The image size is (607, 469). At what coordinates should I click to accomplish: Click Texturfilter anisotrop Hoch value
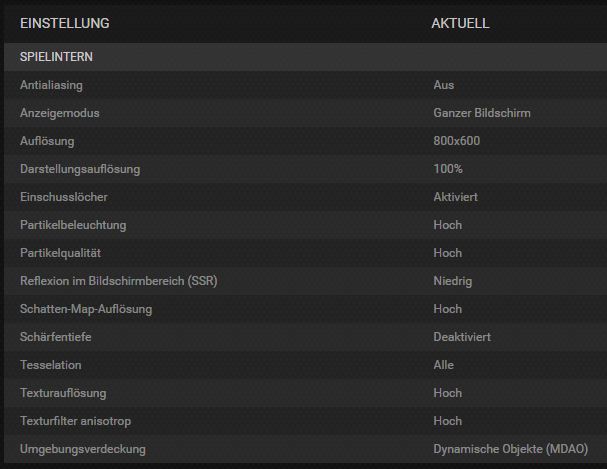(447, 421)
